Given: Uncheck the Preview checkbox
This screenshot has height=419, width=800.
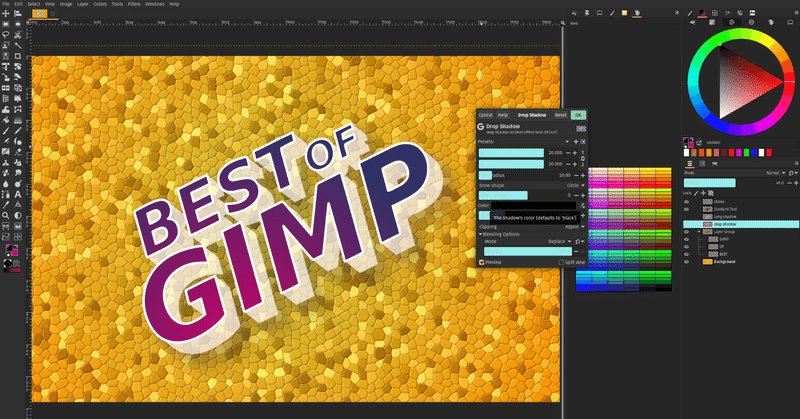Looking at the screenshot, I should (482, 262).
